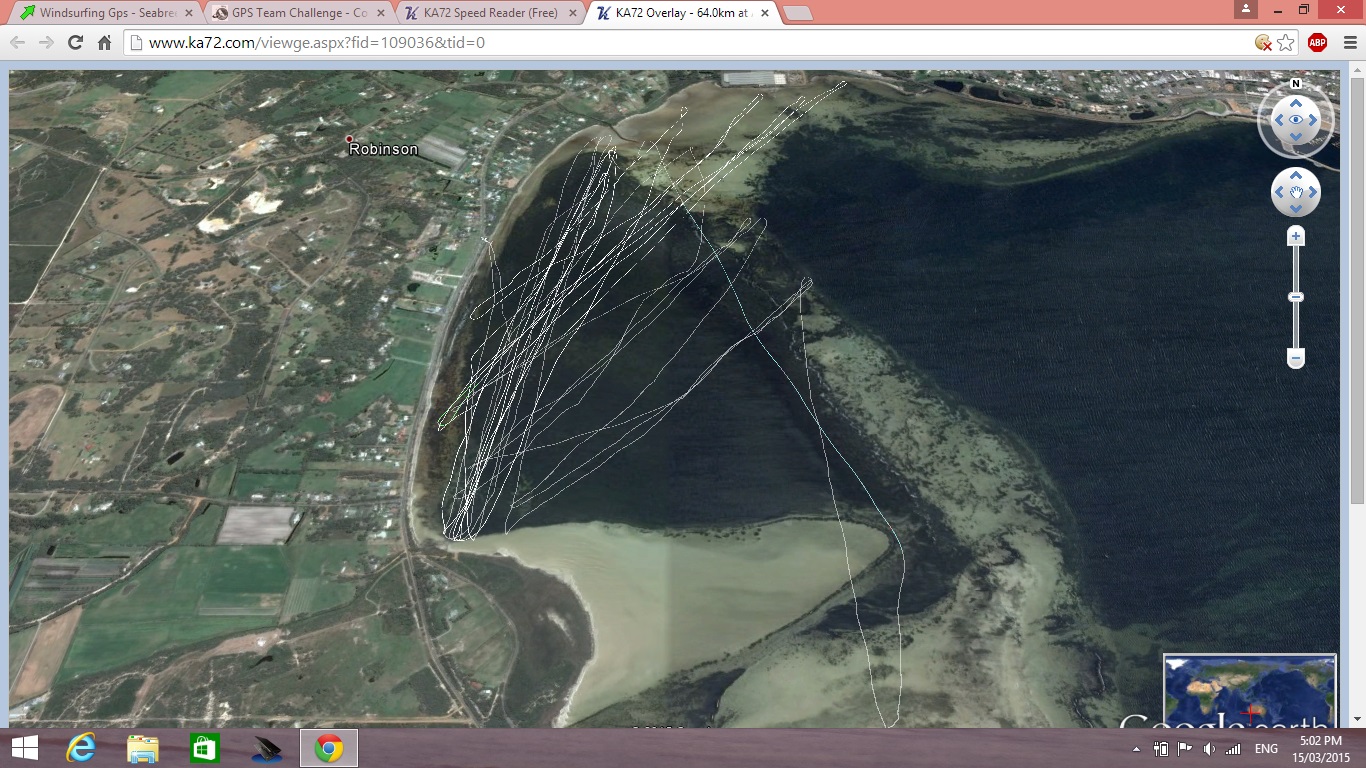Reload the page
This screenshot has width=1366, height=768.
pos(75,42)
